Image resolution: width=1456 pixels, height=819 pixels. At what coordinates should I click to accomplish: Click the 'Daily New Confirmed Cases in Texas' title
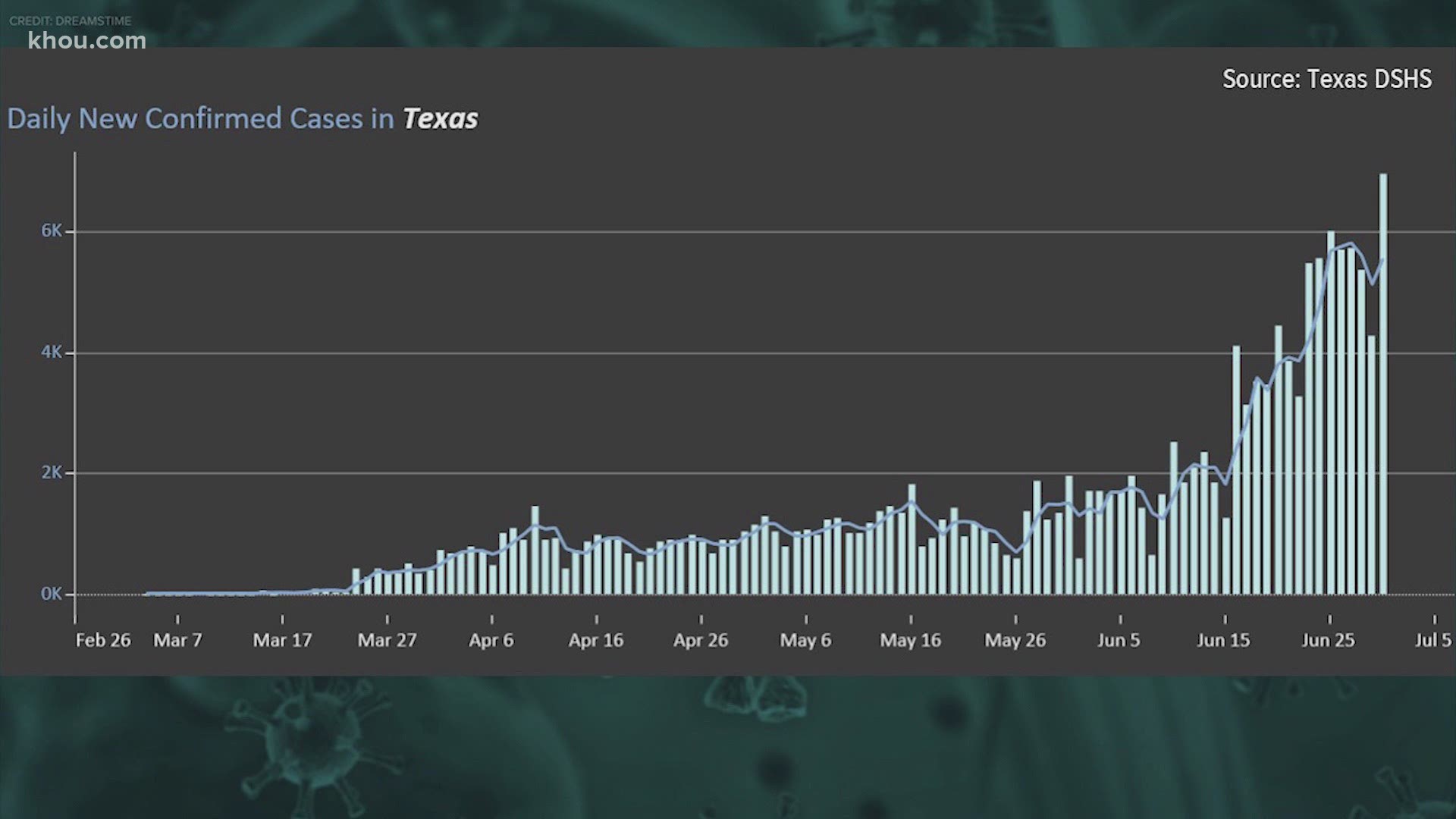point(243,118)
